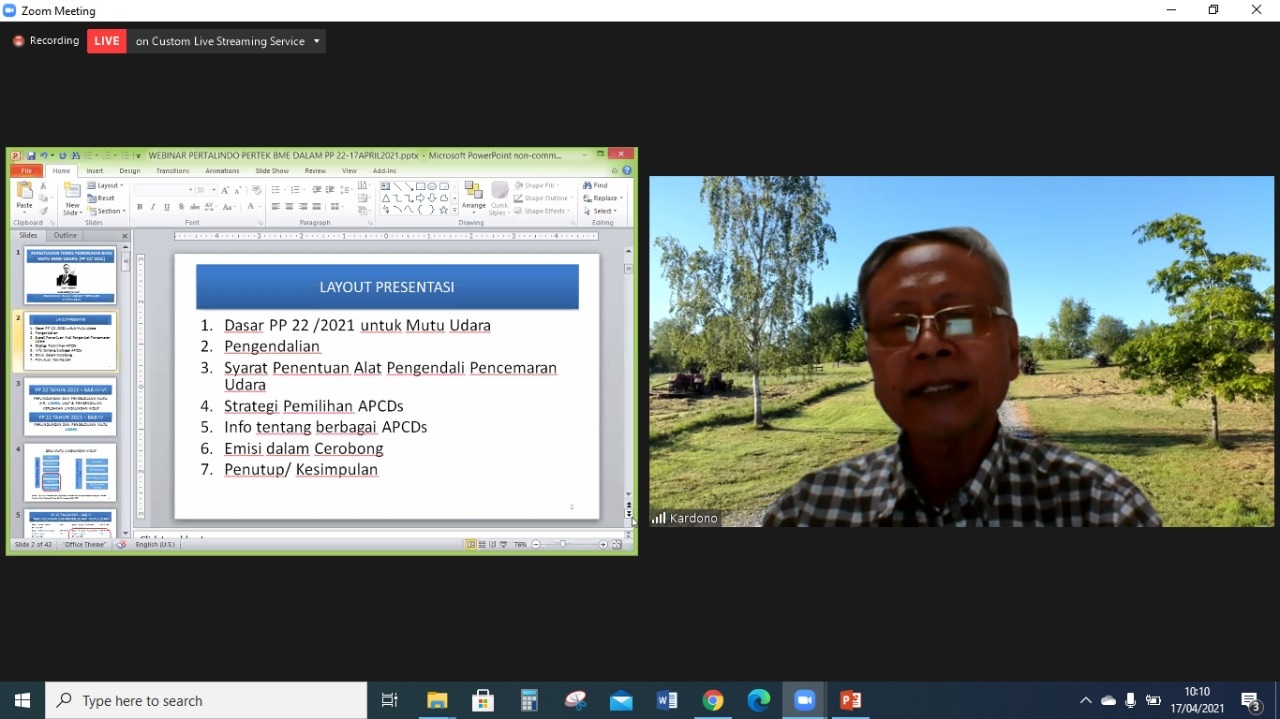Click the Replace button in Editing group
The height and width of the screenshot is (719, 1280).
(x=604, y=198)
